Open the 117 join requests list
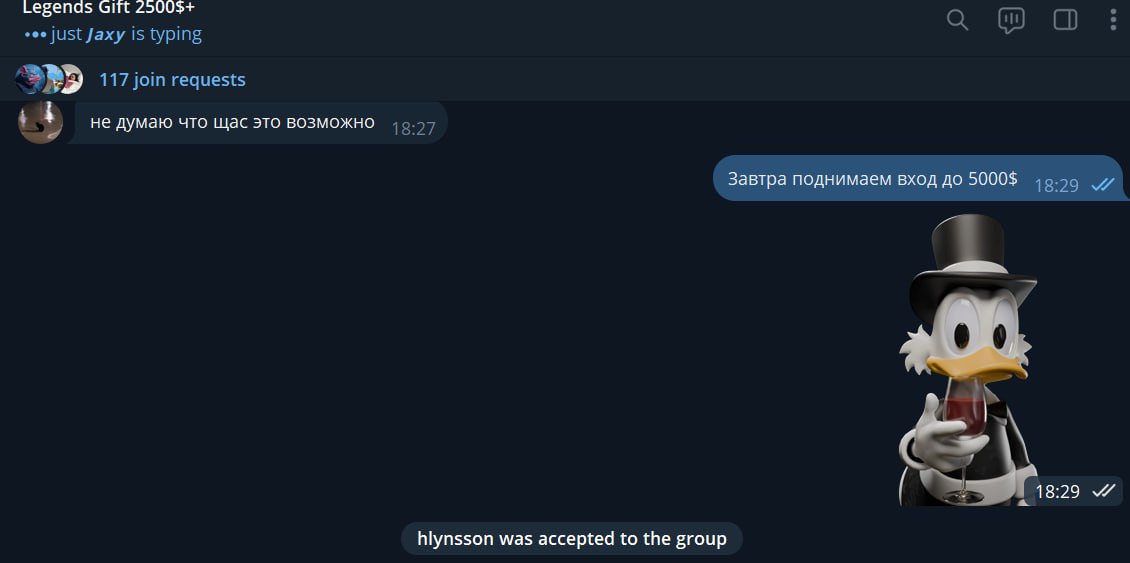This screenshot has width=1130, height=563. [172, 79]
